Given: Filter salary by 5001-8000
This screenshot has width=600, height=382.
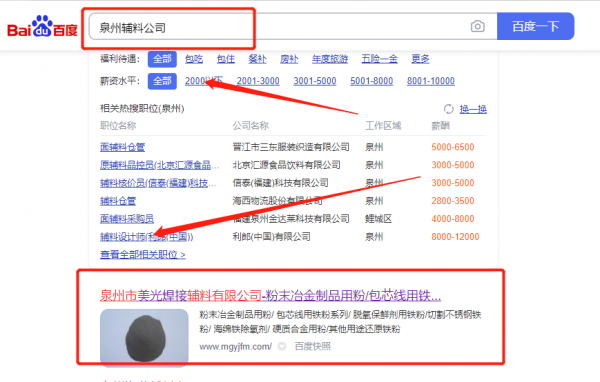Looking at the screenshot, I should (x=372, y=81).
